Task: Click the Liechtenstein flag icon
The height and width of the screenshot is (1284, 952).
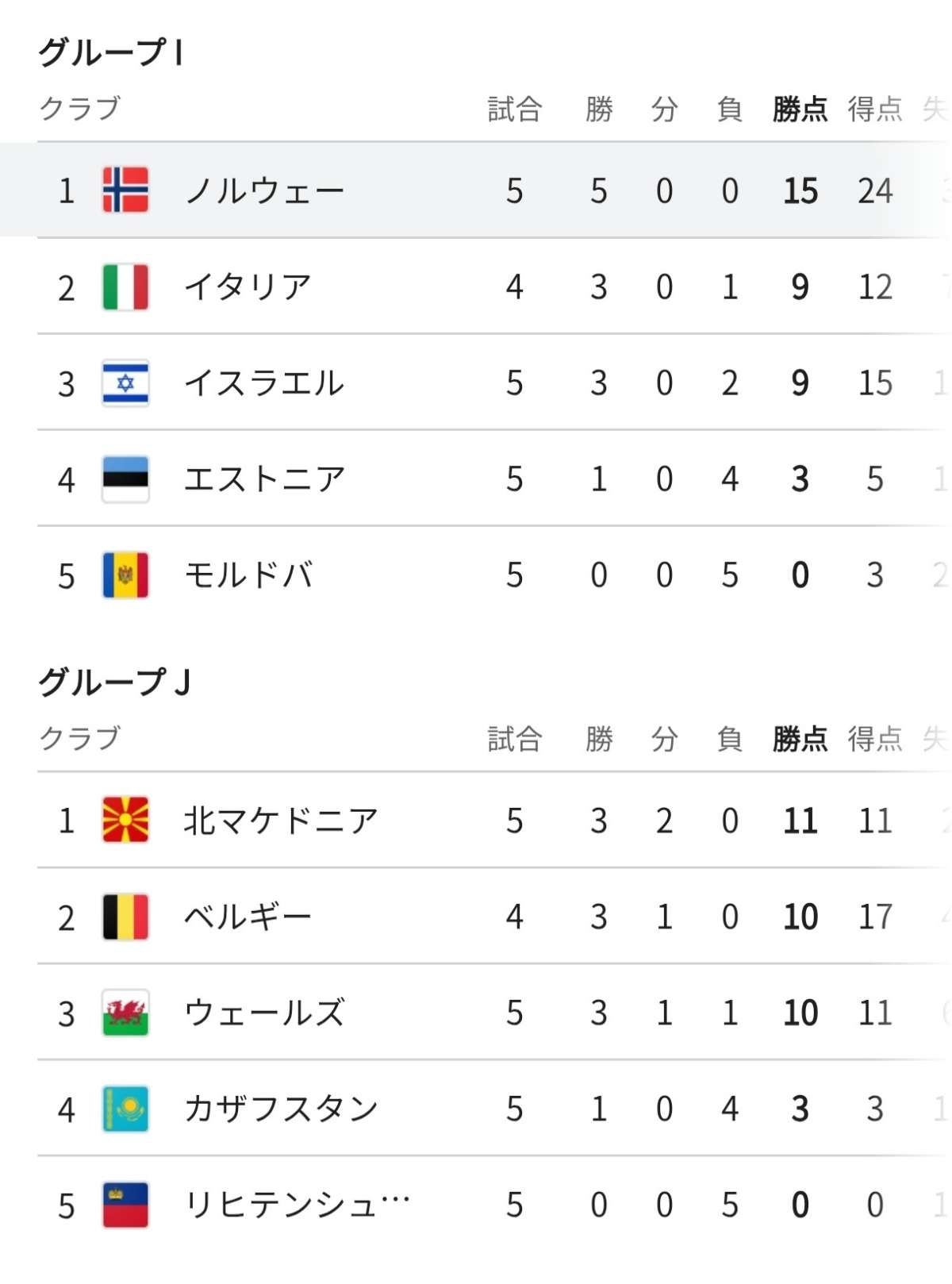Action: (125, 1205)
